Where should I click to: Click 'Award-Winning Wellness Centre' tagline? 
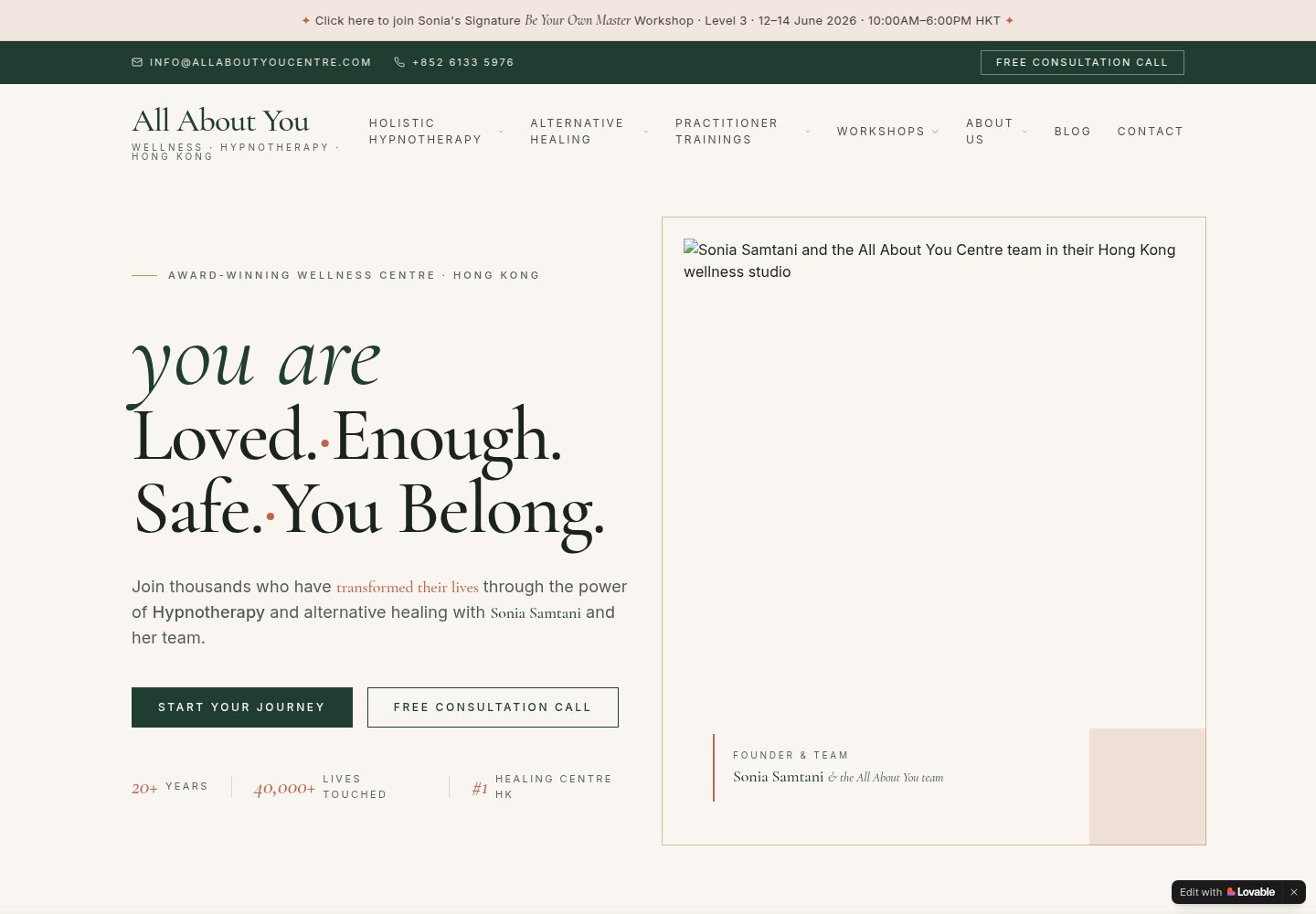point(354,275)
